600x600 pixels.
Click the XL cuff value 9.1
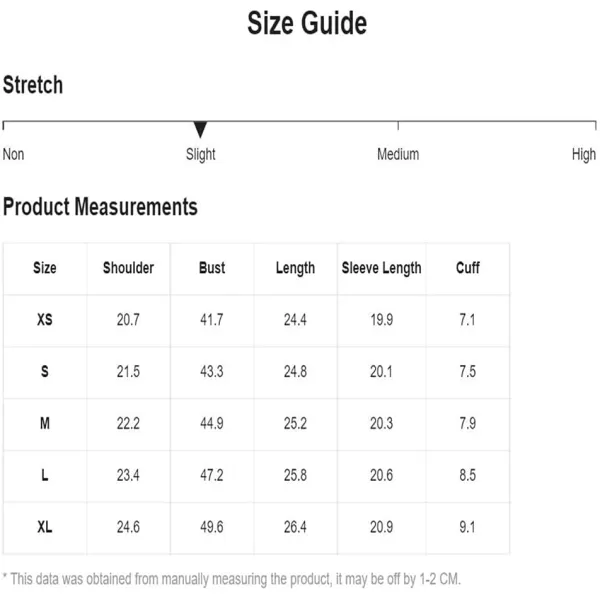[x=467, y=527]
